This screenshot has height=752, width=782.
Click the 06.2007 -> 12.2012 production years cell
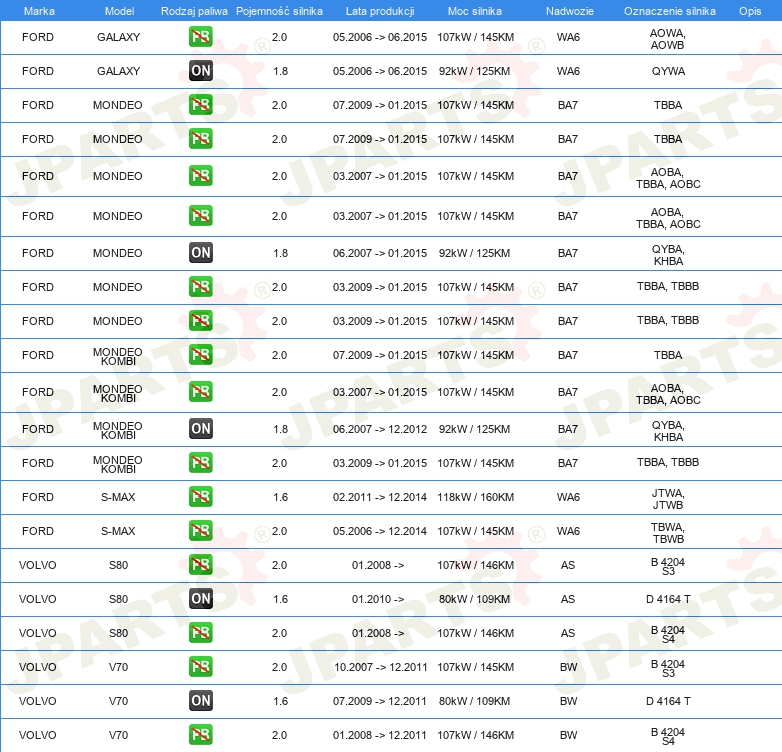380,429
